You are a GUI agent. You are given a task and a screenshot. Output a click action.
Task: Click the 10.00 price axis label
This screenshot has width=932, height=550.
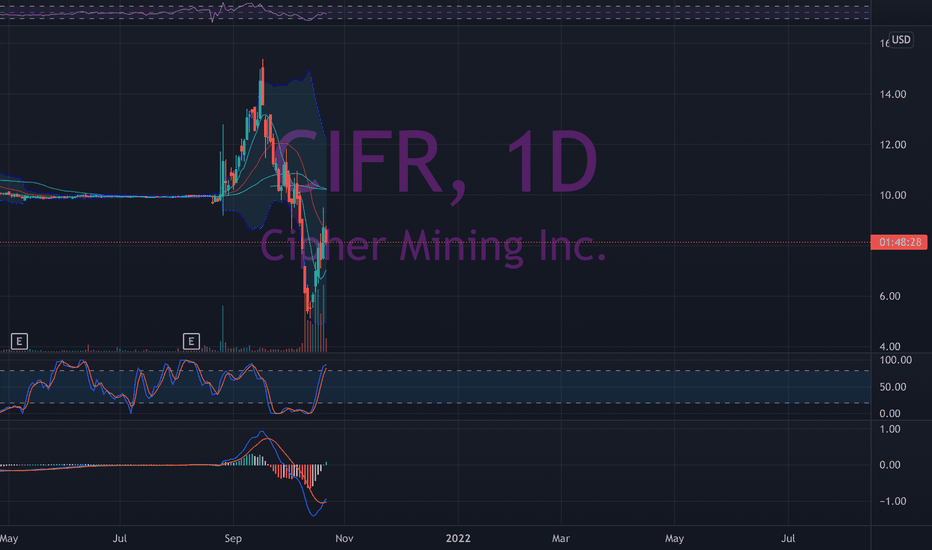tap(893, 195)
